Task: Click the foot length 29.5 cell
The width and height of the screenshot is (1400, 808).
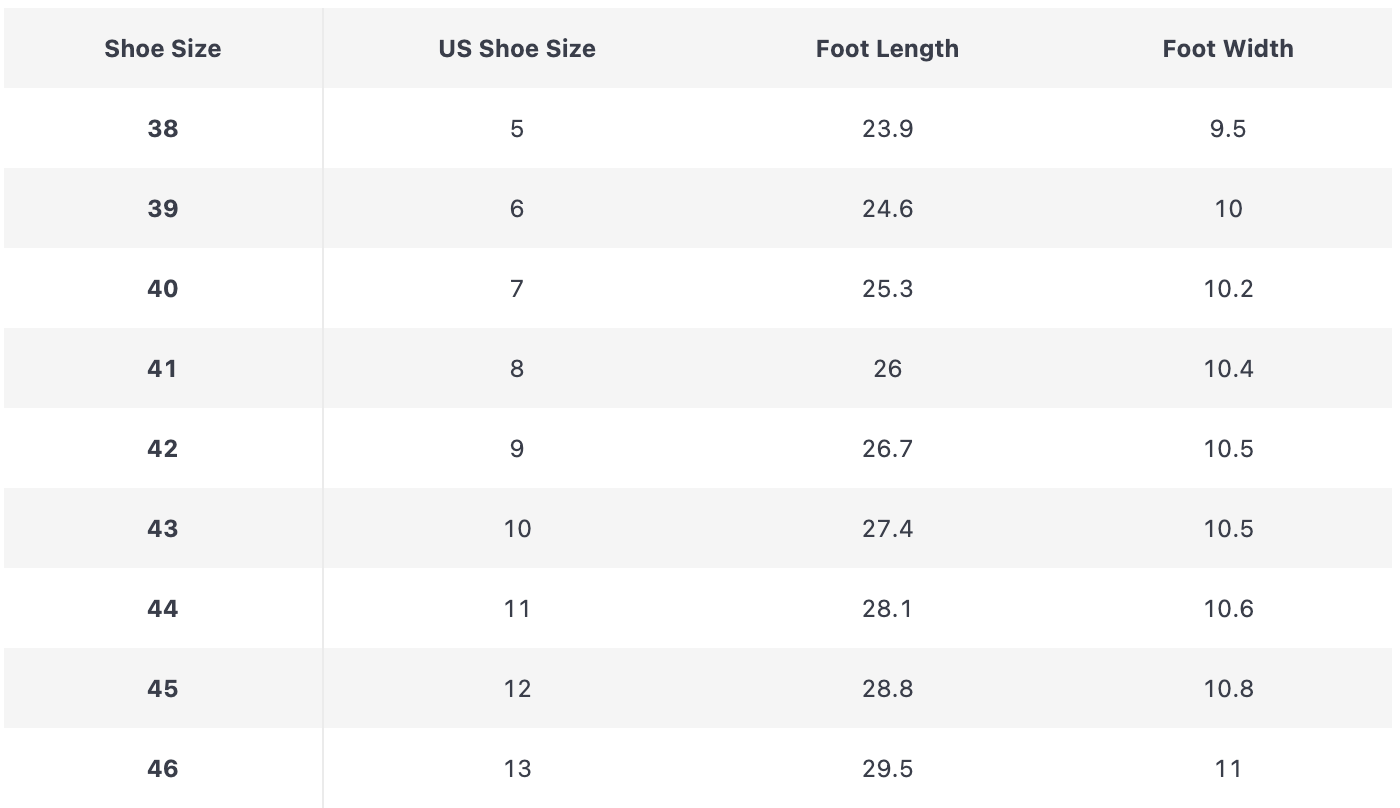Action: click(x=887, y=768)
